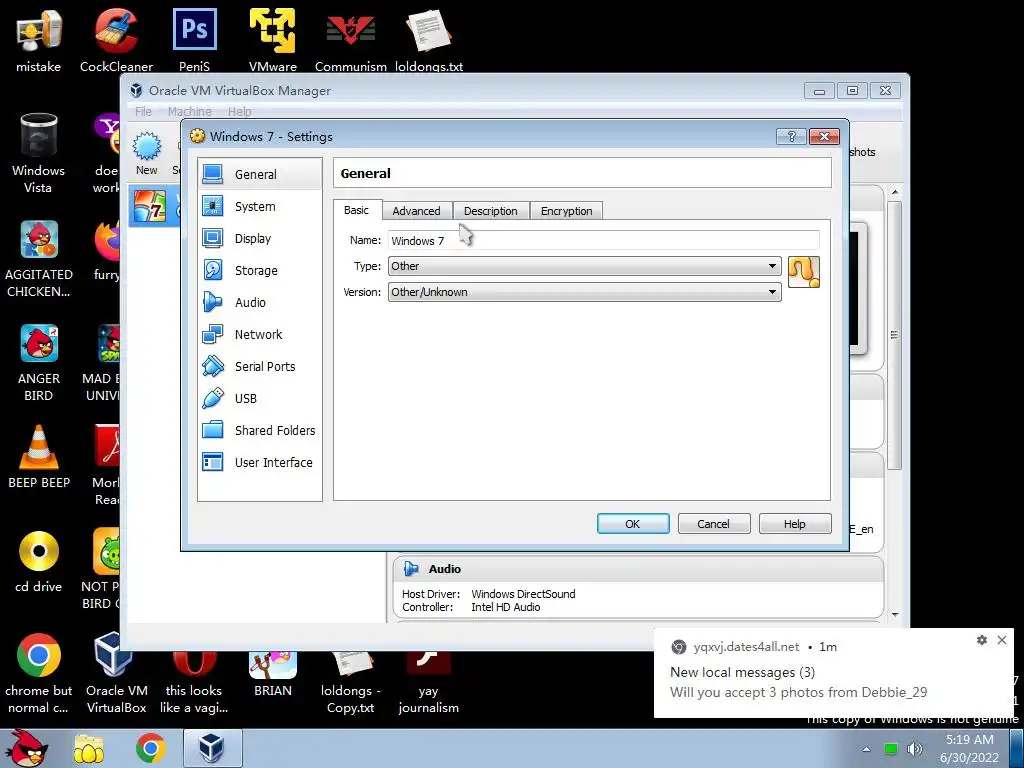Dismiss the dates4all notification
Screen dimensions: 1024x768
1002,640
